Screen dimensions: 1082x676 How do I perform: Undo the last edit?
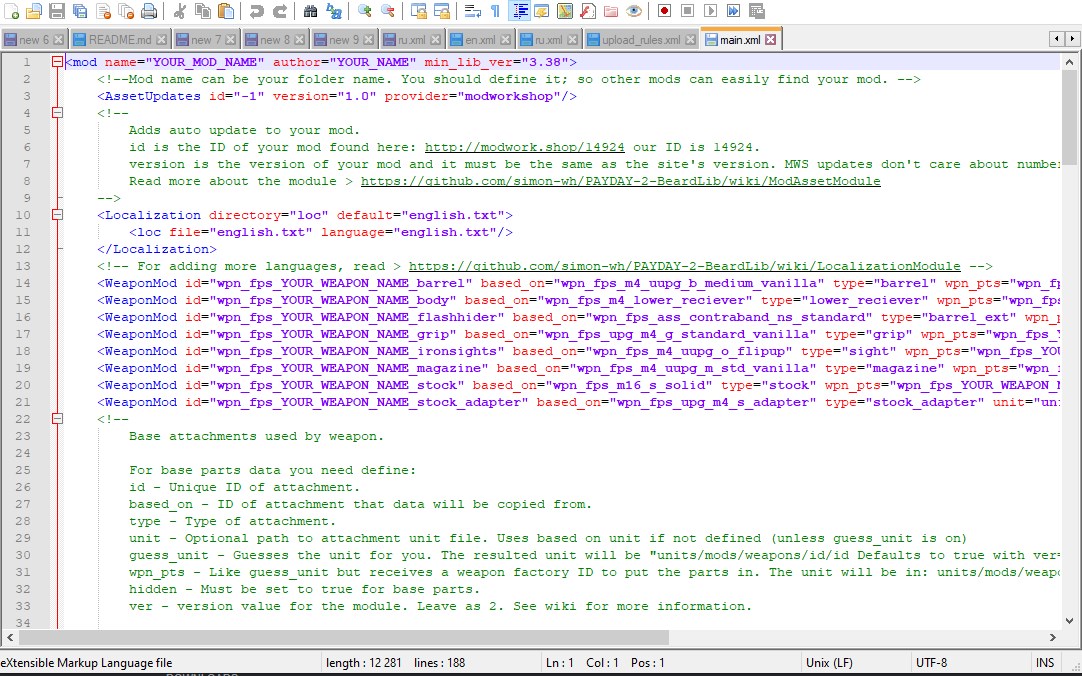coord(257,11)
